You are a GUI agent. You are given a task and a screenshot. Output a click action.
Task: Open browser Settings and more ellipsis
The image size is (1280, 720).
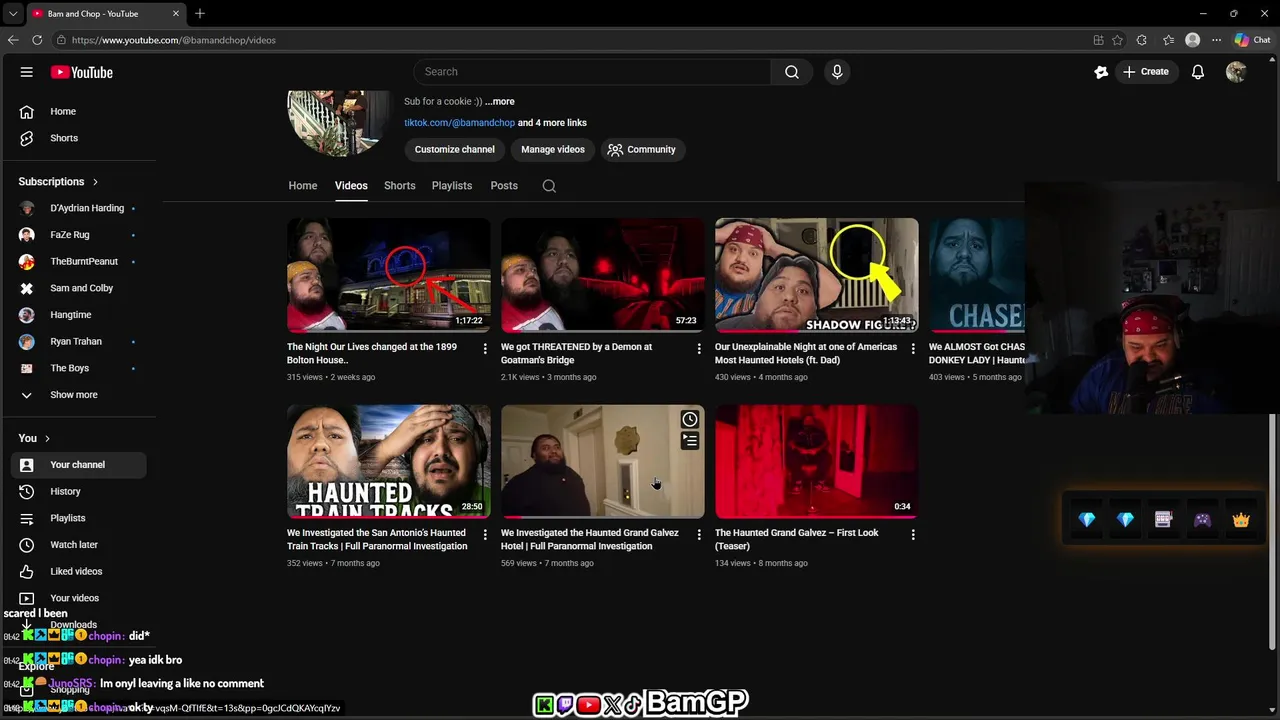coord(1216,40)
